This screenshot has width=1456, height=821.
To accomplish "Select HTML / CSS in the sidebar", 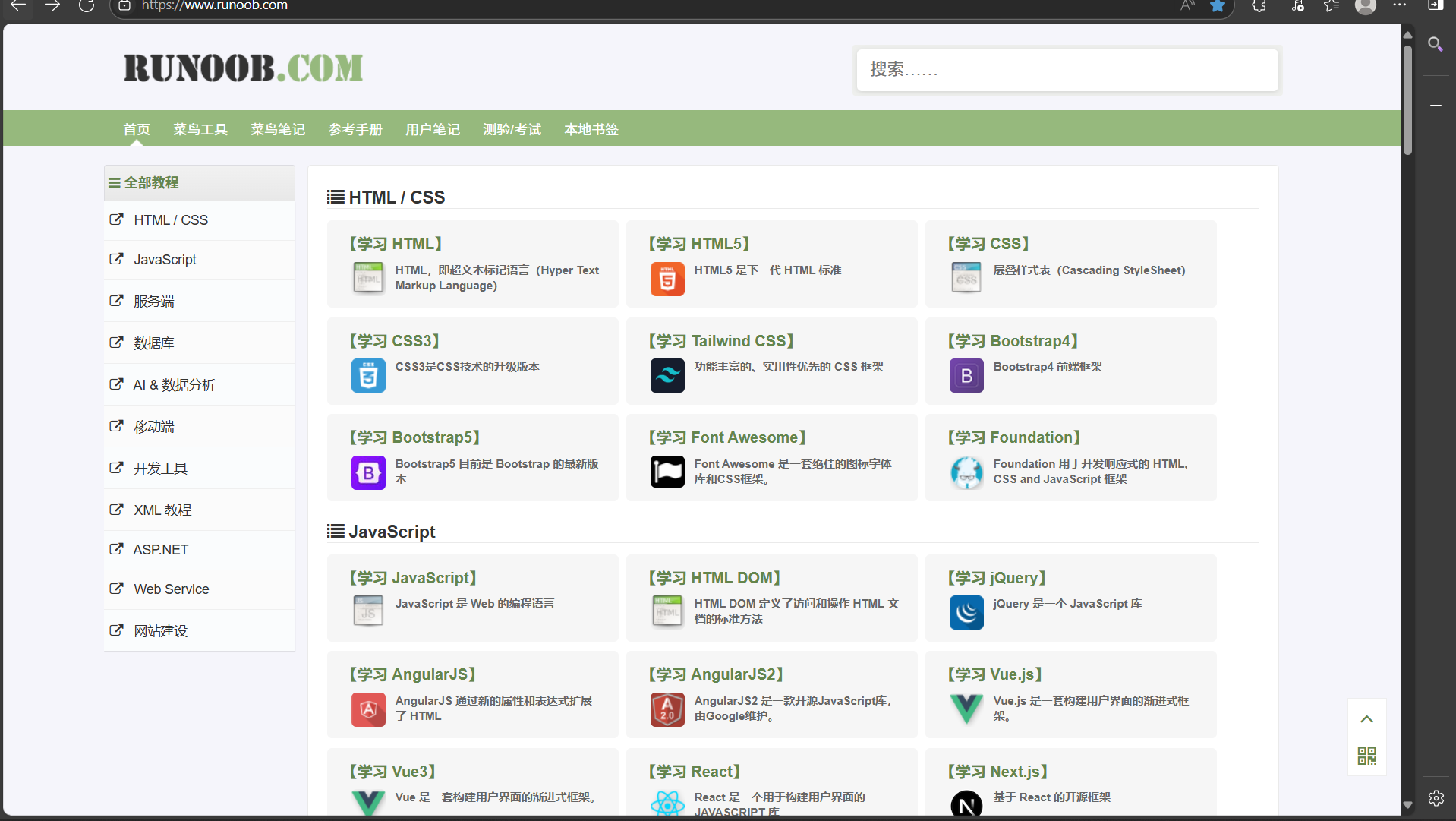I will coord(200,220).
